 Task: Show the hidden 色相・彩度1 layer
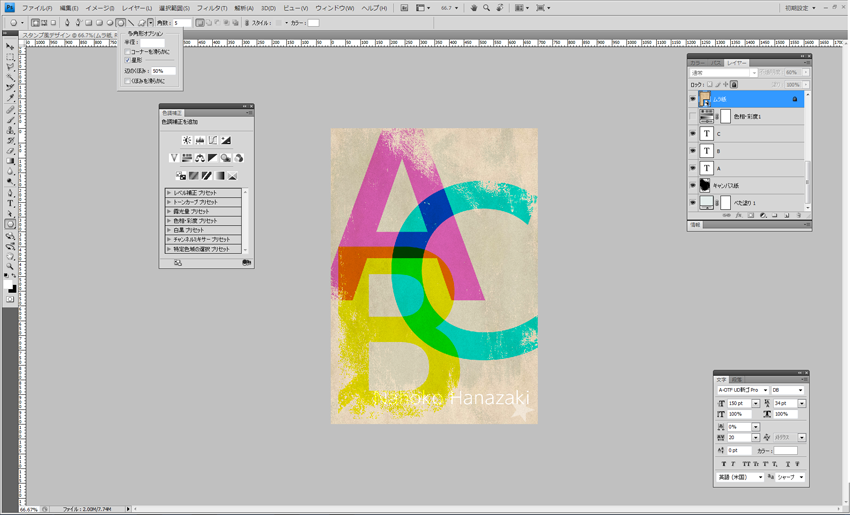693,117
